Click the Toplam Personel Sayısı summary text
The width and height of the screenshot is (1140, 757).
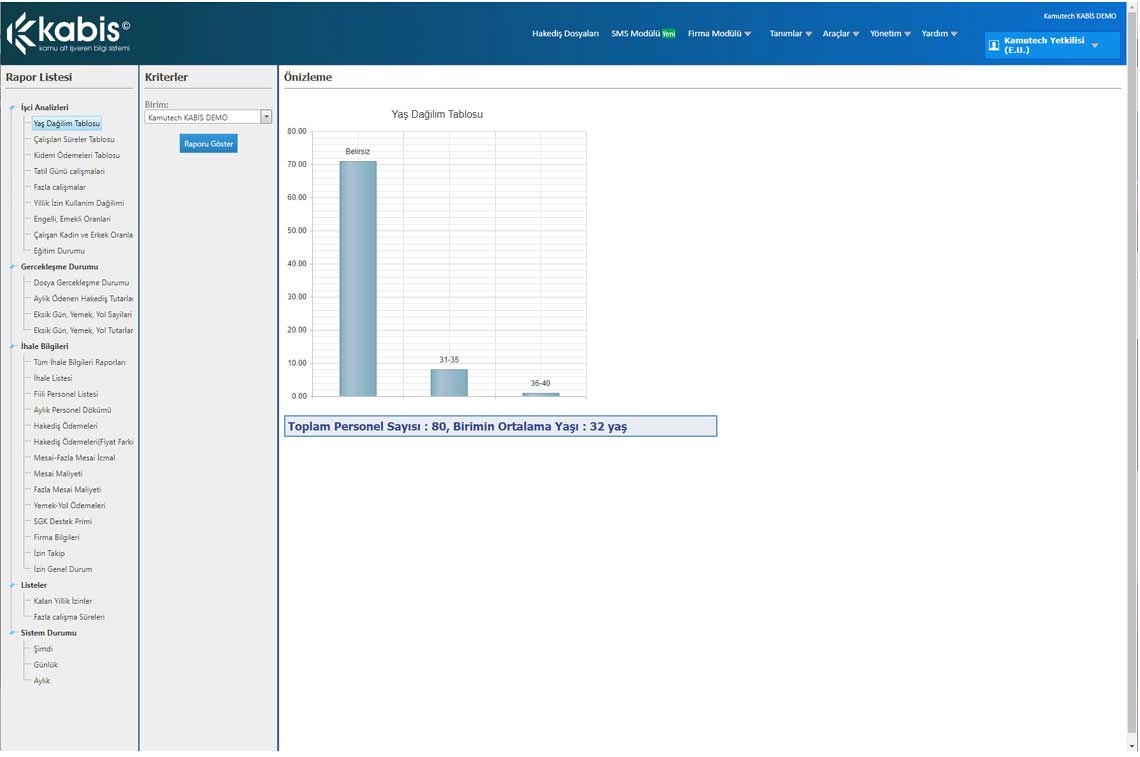(x=457, y=427)
